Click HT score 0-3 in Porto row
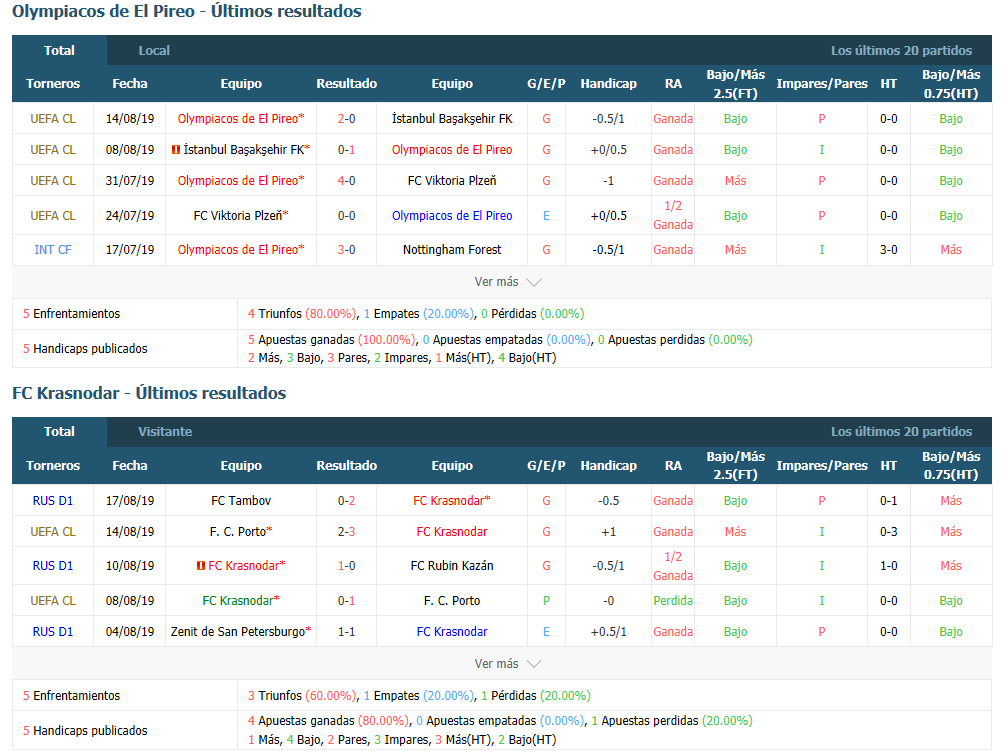 pos(889,532)
